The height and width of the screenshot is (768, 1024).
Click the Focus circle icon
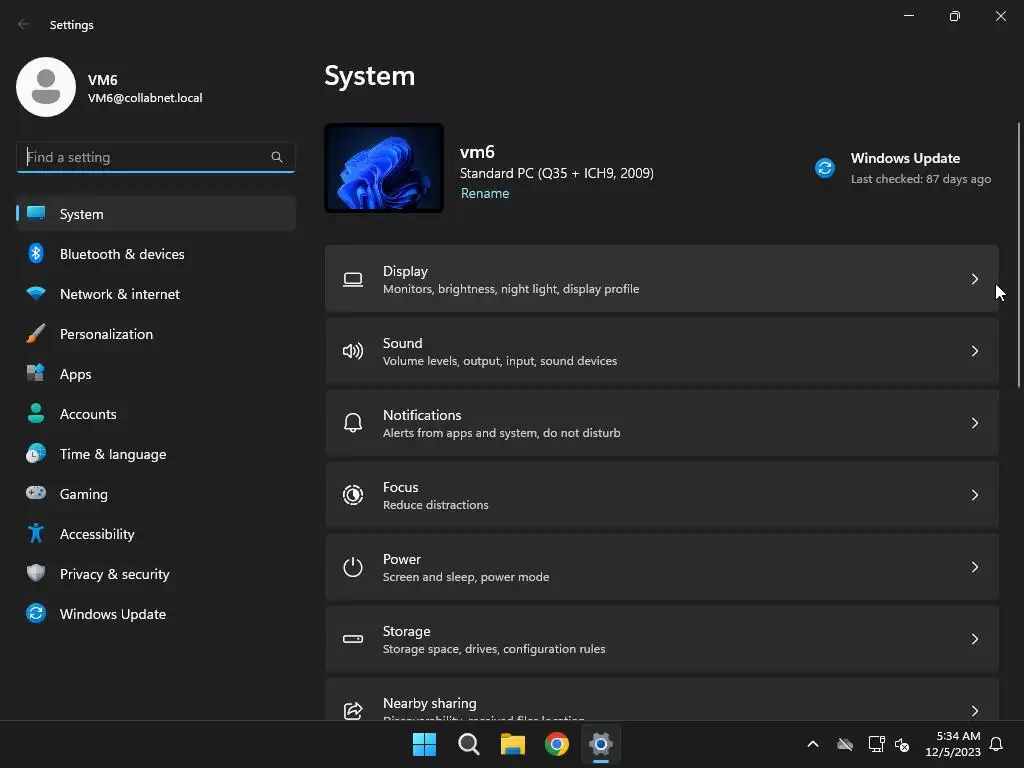tap(353, 495)
